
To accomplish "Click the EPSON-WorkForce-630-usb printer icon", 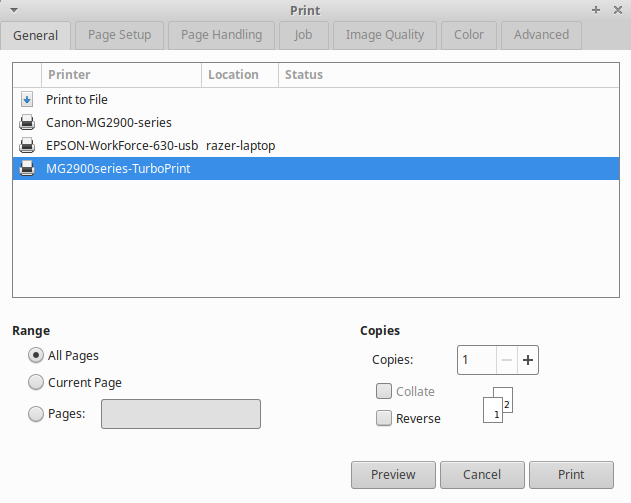I will point(27,146).
